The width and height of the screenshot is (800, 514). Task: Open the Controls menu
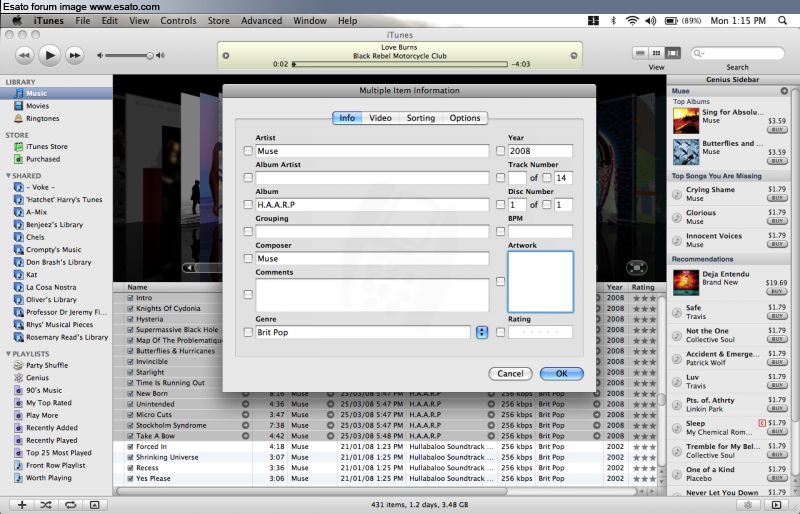click(x=178, y=20)
